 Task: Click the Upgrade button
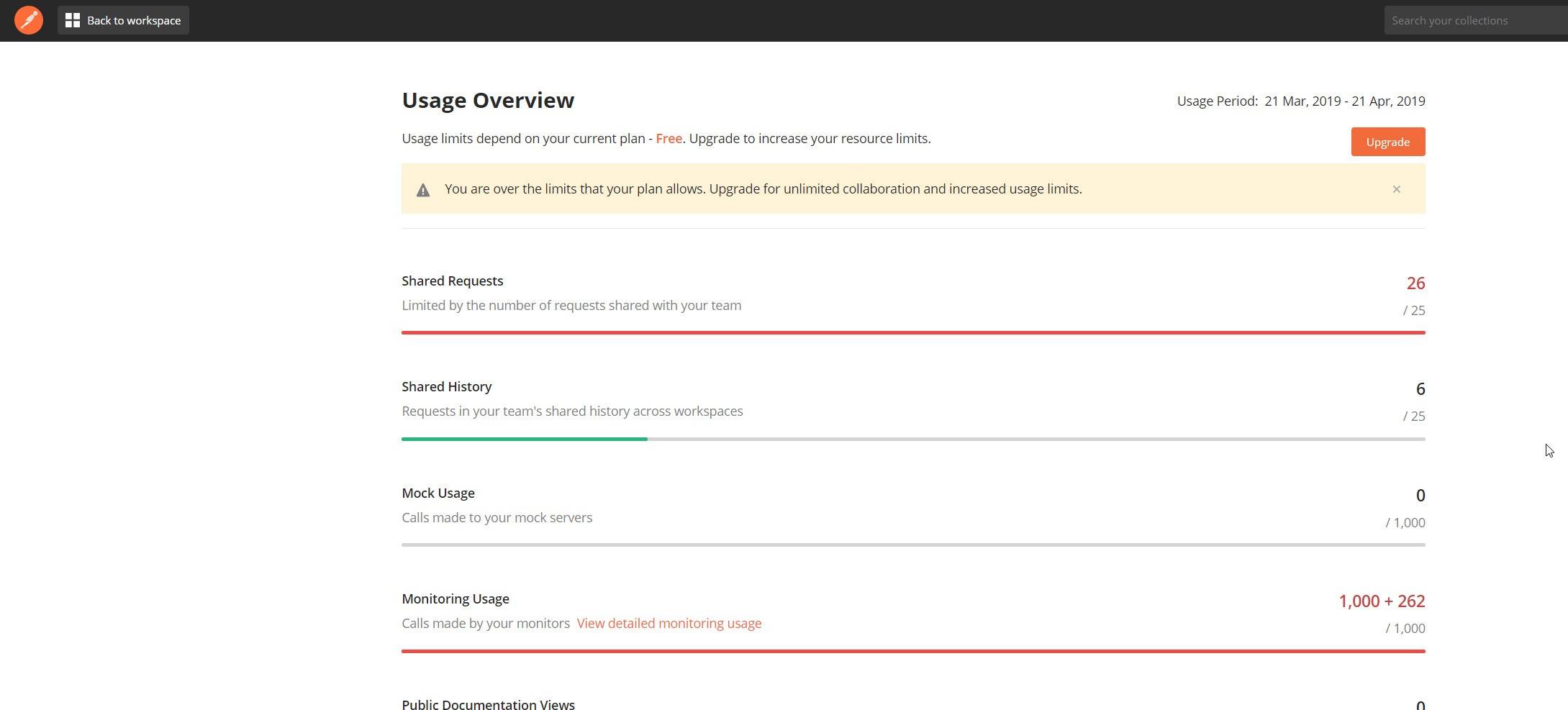point(1387,142)
